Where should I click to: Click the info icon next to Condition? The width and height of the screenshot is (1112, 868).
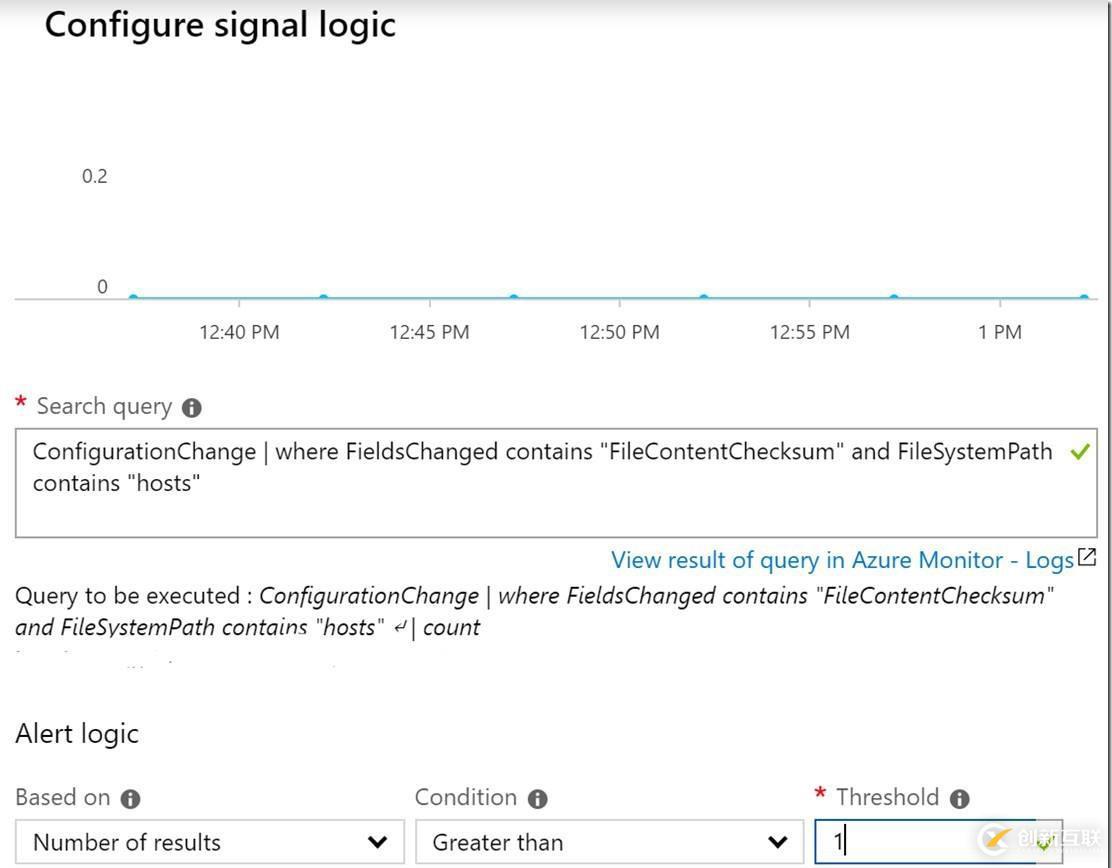click(x=537, y=799)
